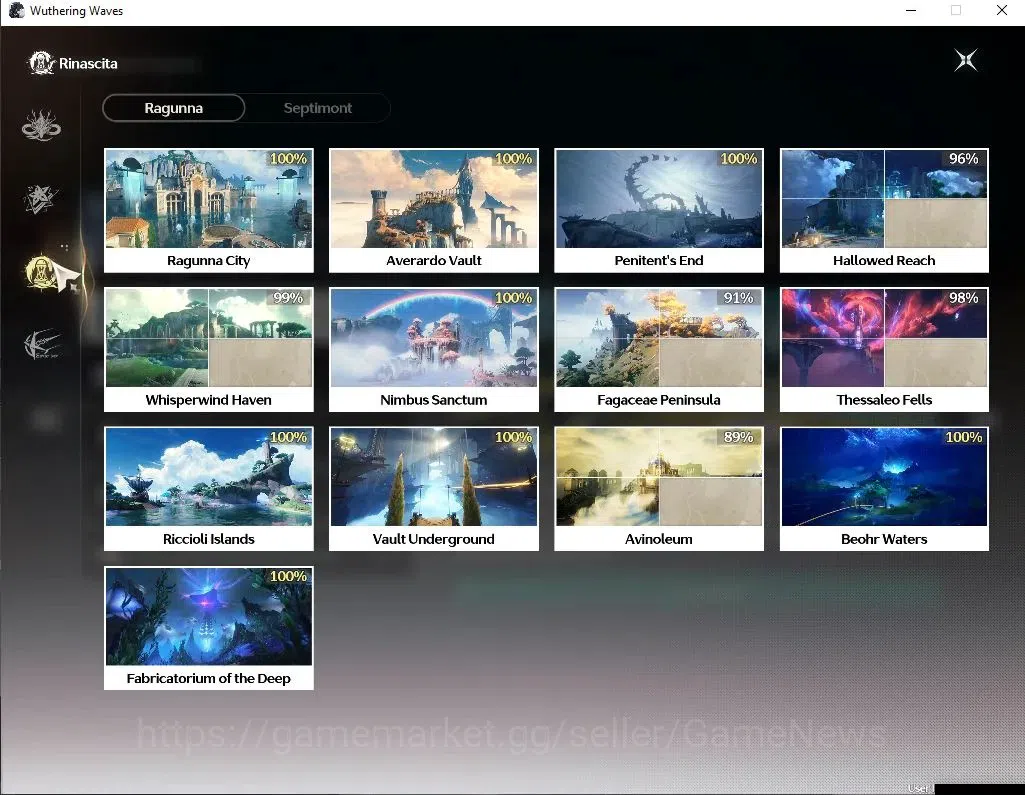Screen dimensions: 1025x795
Task: Open the Averardo Vault thumbnail
Action: point(433,198)
